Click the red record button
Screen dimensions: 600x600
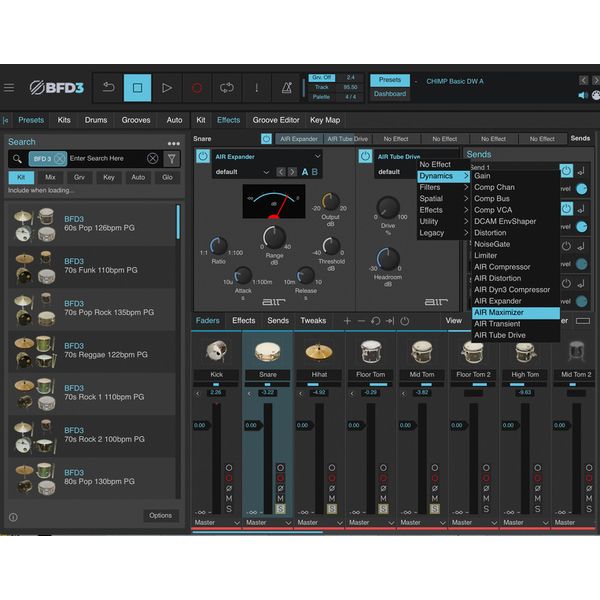[197, 88]
